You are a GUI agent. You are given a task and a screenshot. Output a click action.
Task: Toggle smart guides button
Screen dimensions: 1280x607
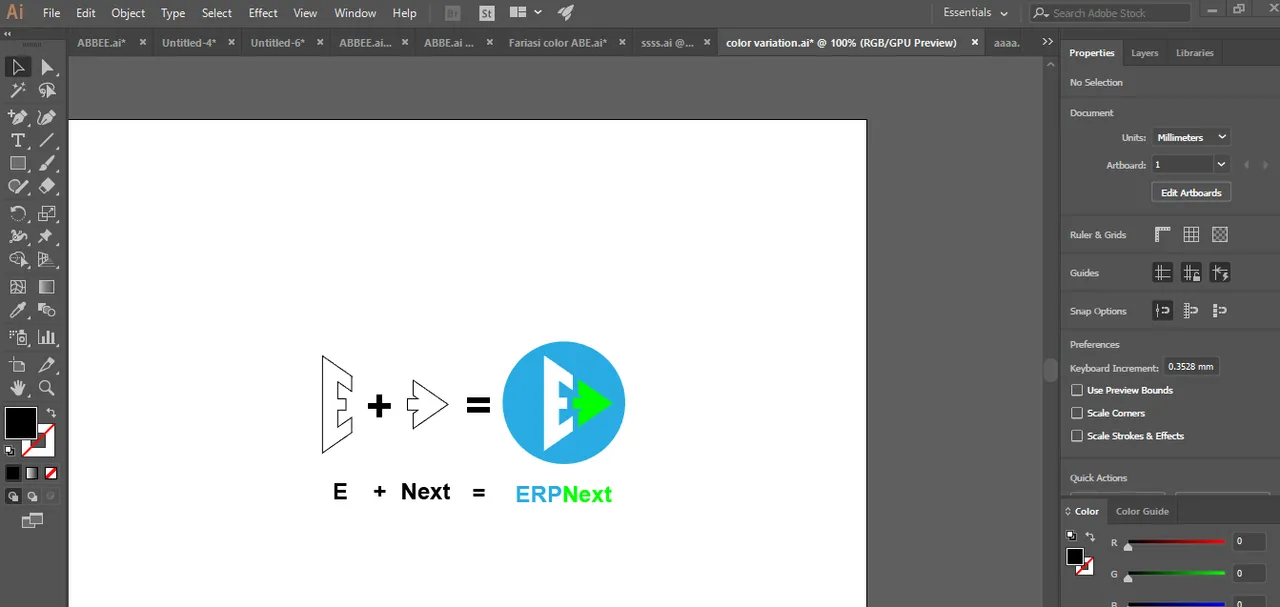[x=1220, y=273]
